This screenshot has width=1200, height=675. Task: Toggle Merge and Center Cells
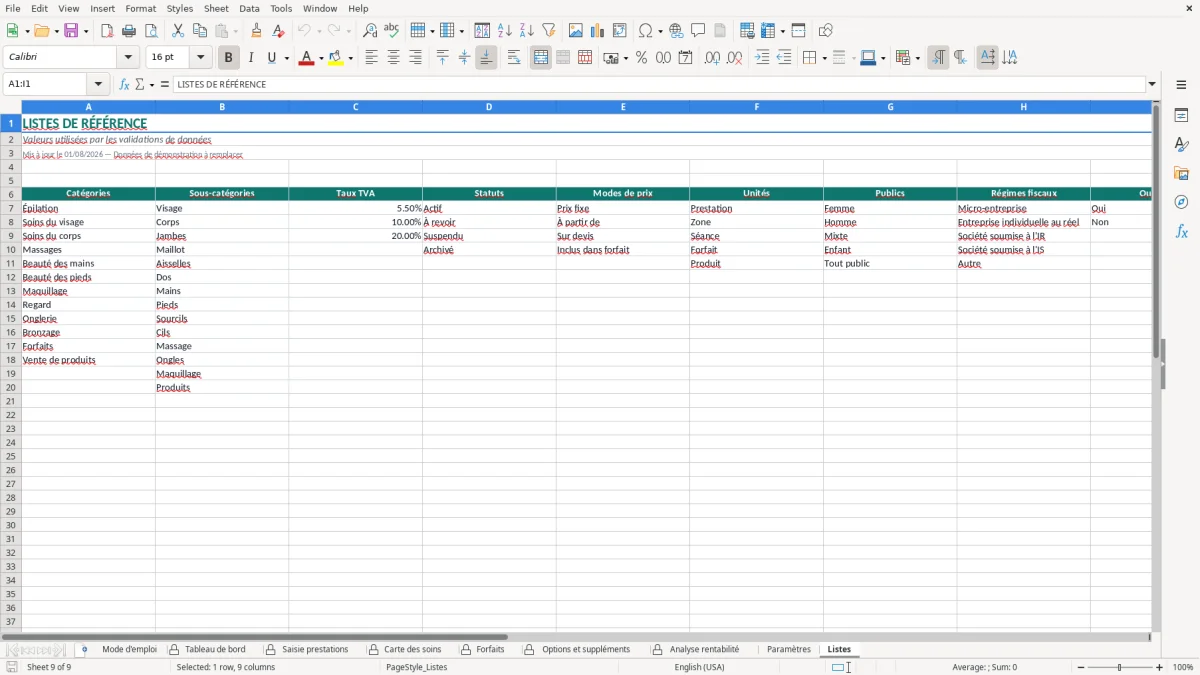[541, 58]
